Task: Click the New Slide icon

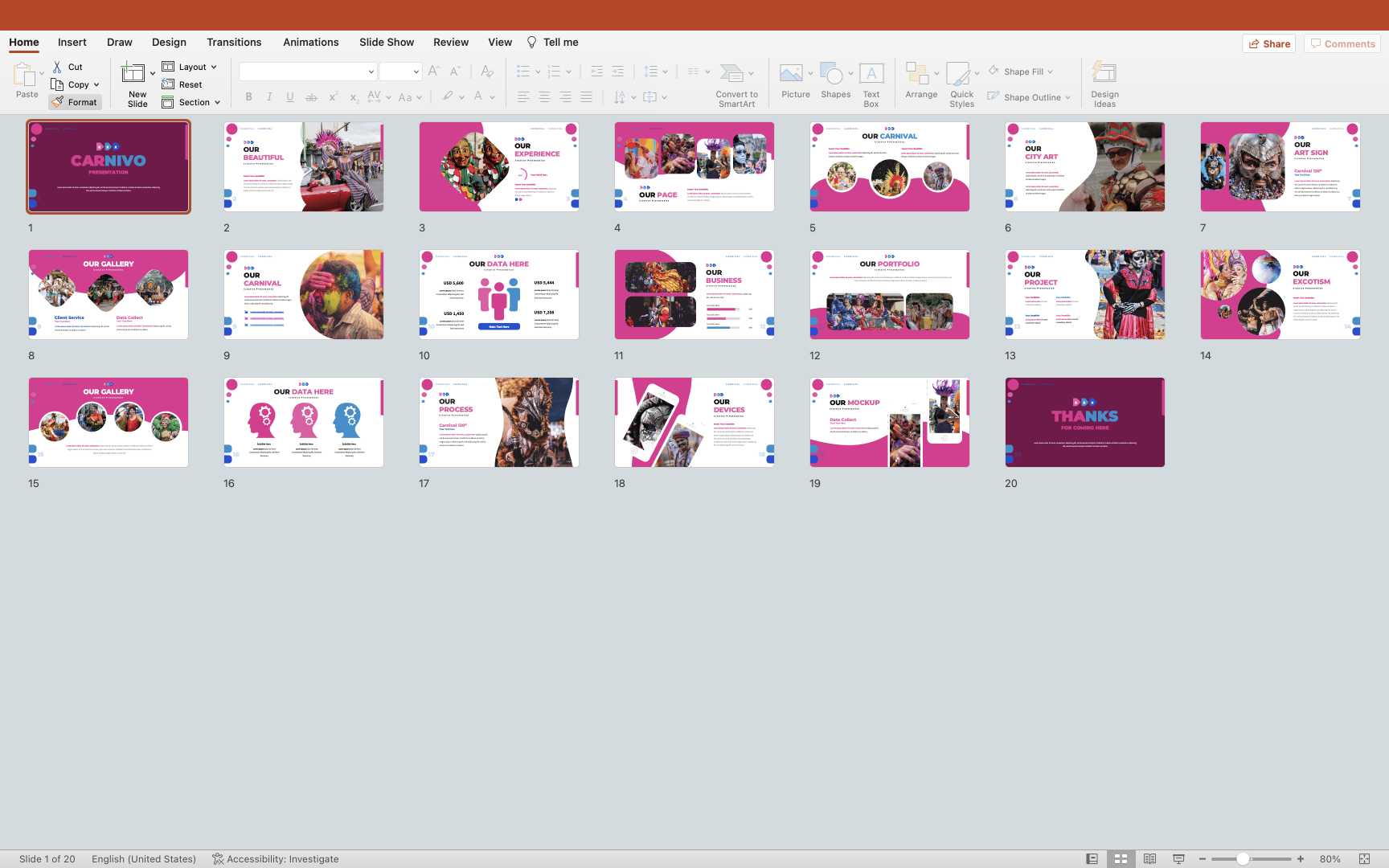Action: [133, 74]
